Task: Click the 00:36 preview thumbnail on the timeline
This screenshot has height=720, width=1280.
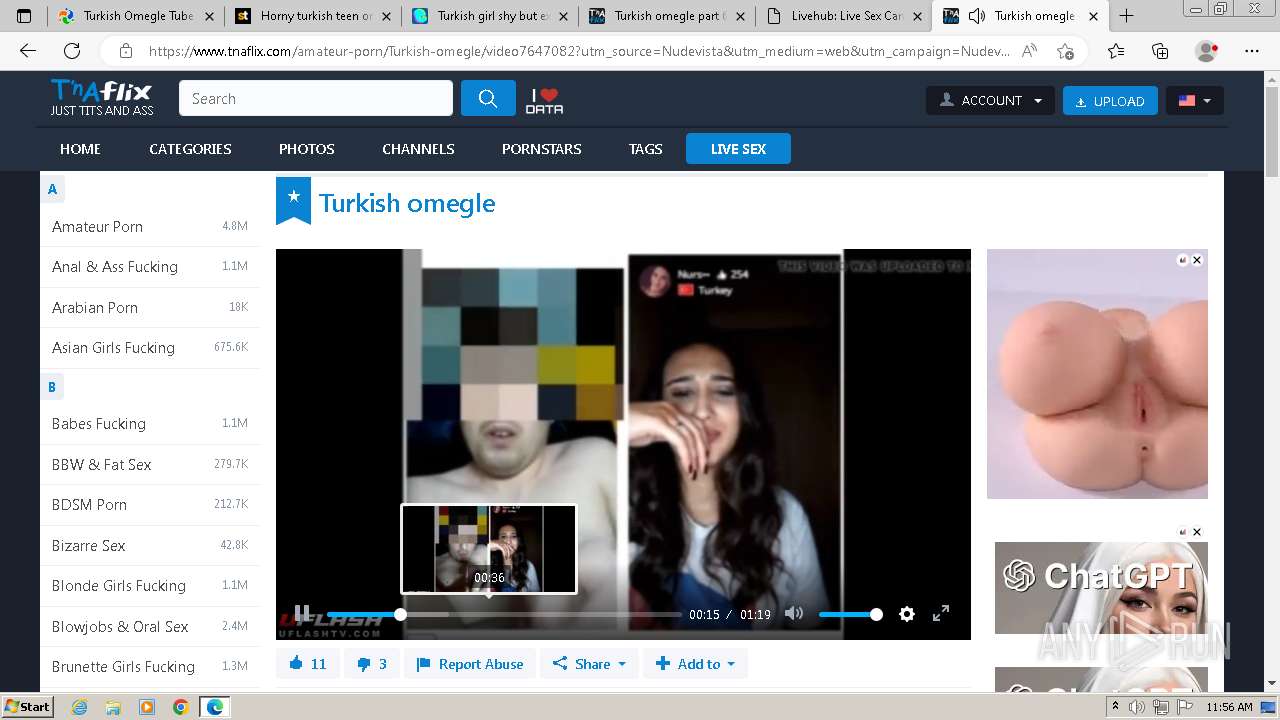Action: tap(489, 549)
